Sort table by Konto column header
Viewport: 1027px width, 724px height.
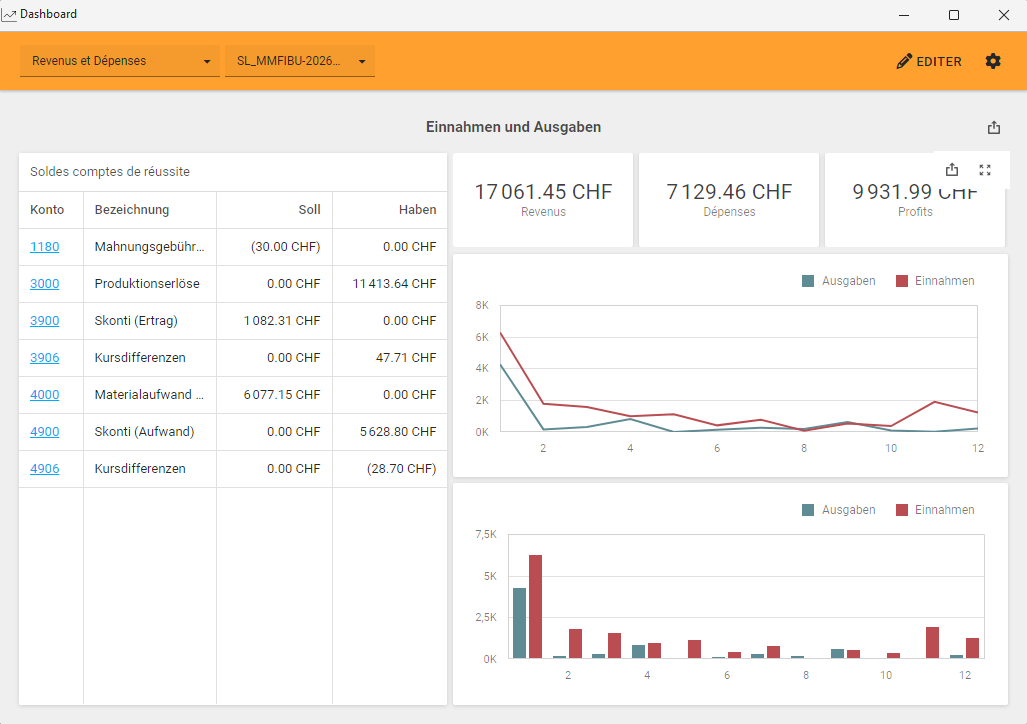pos(47,210)
